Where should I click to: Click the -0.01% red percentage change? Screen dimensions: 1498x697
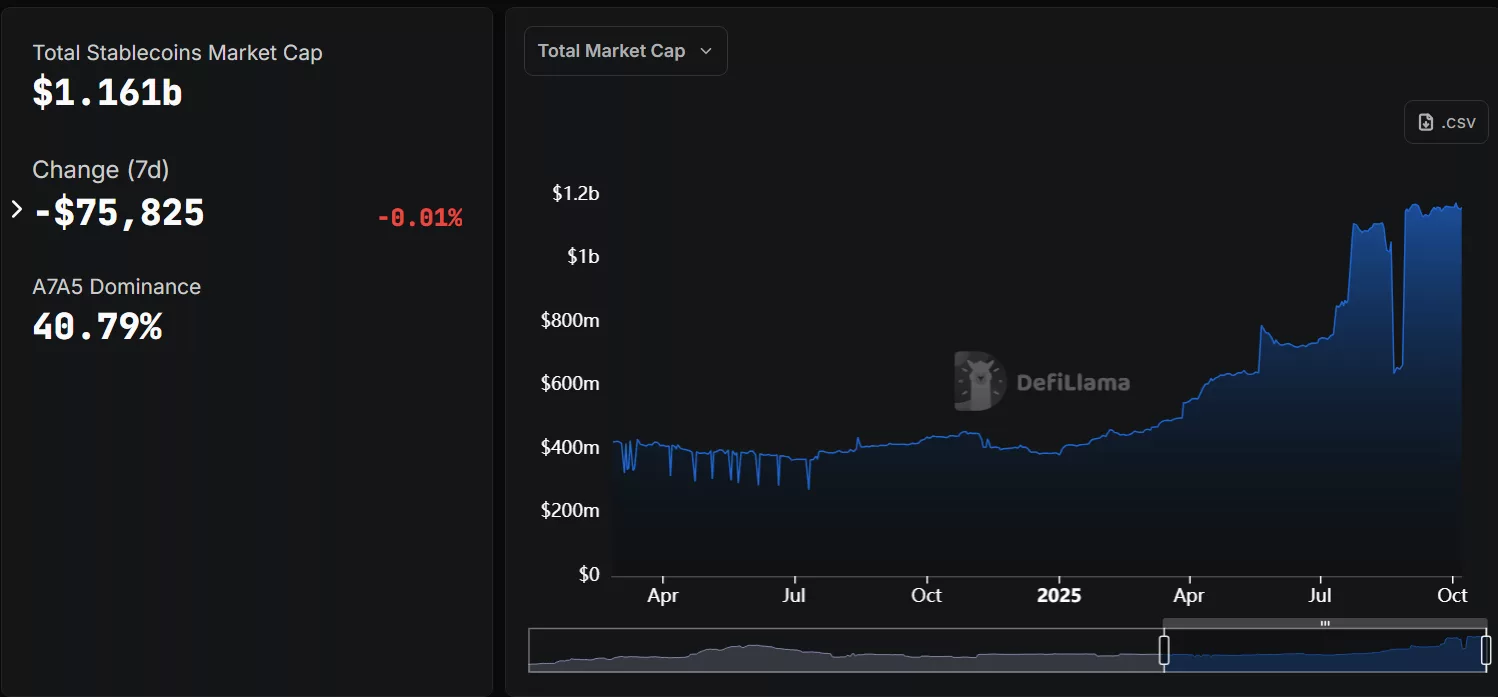point(419,218)
